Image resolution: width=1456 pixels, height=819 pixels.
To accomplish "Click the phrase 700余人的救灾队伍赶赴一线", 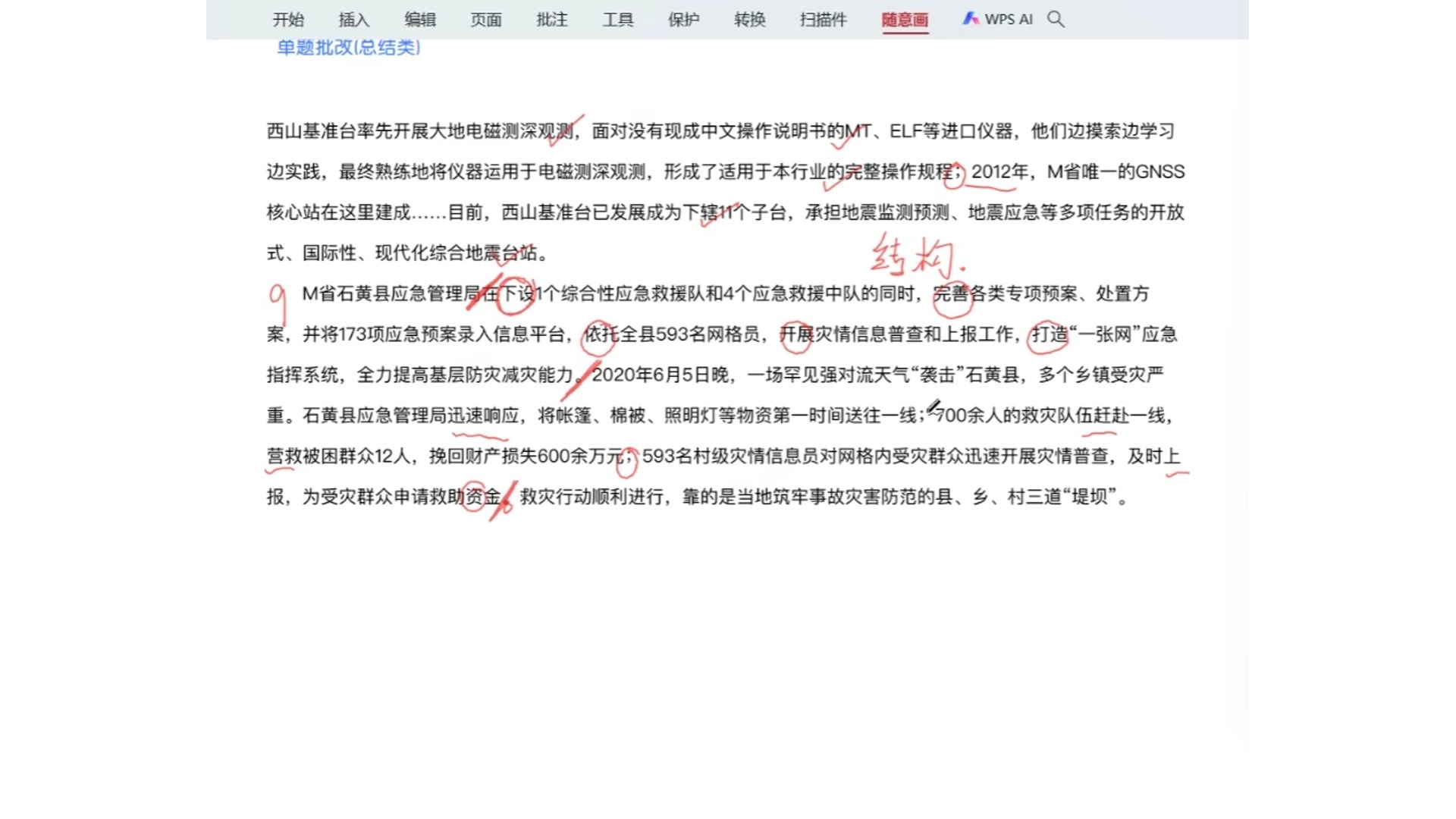I will (x=1050, y=416).
